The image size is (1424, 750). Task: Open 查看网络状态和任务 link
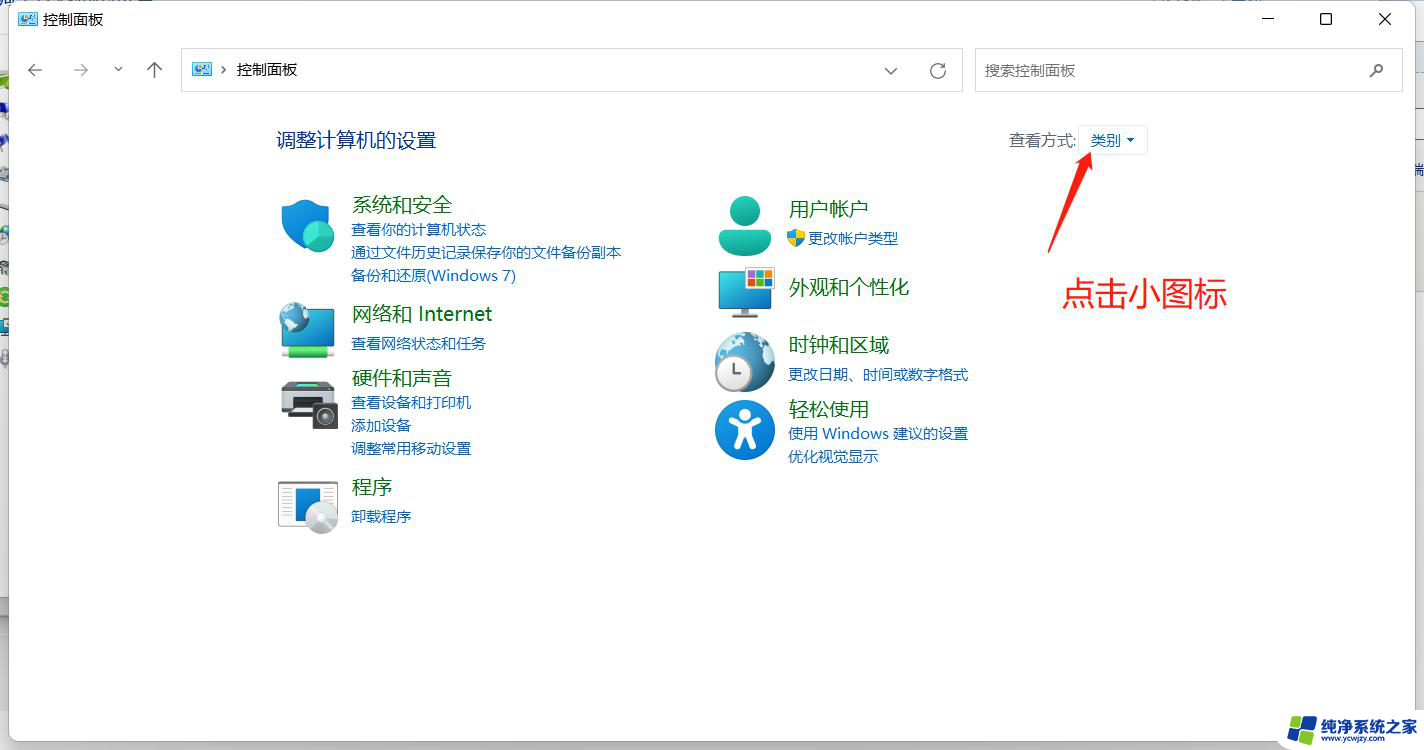(418, 343)
